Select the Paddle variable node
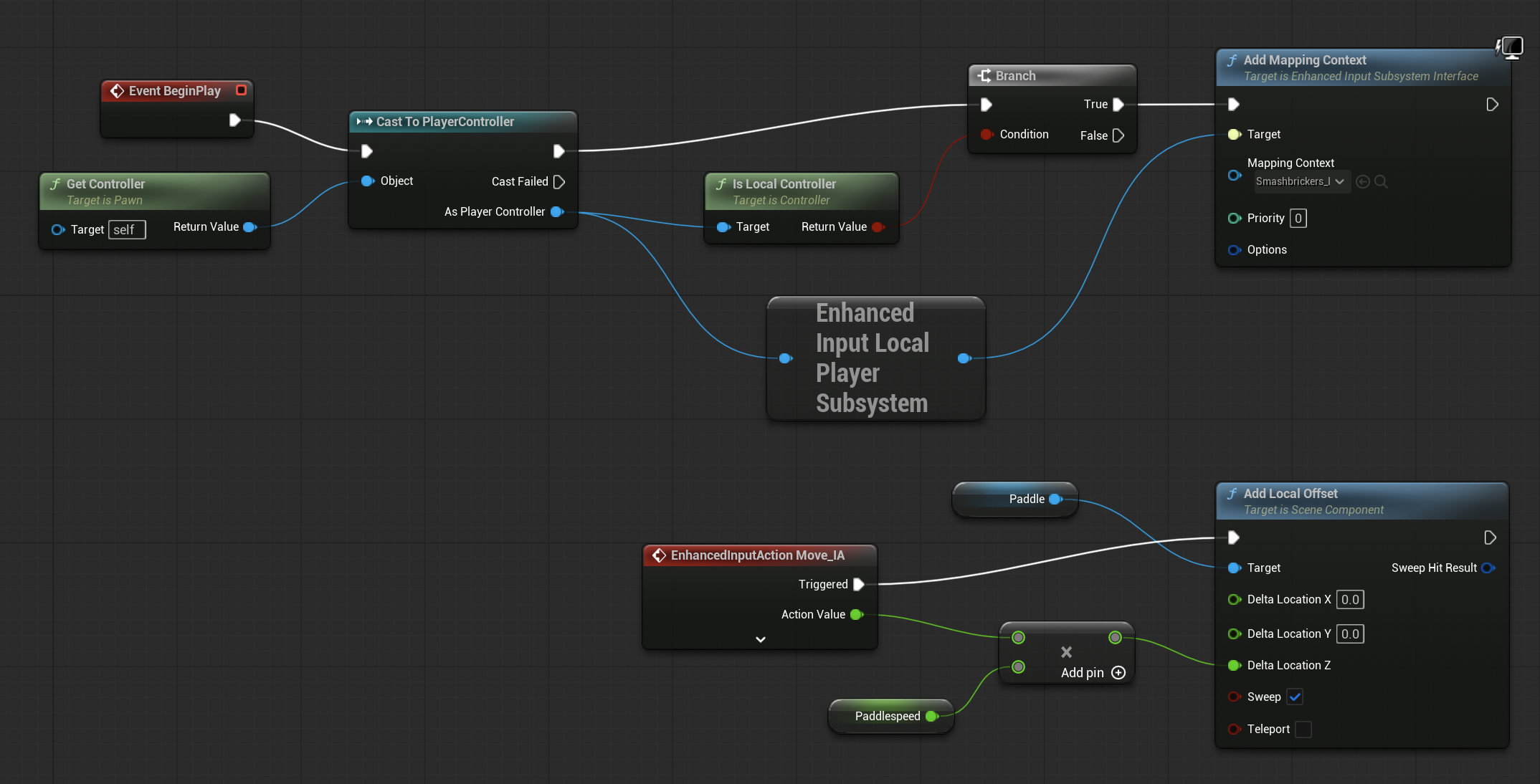 (x=1014, y=499)
